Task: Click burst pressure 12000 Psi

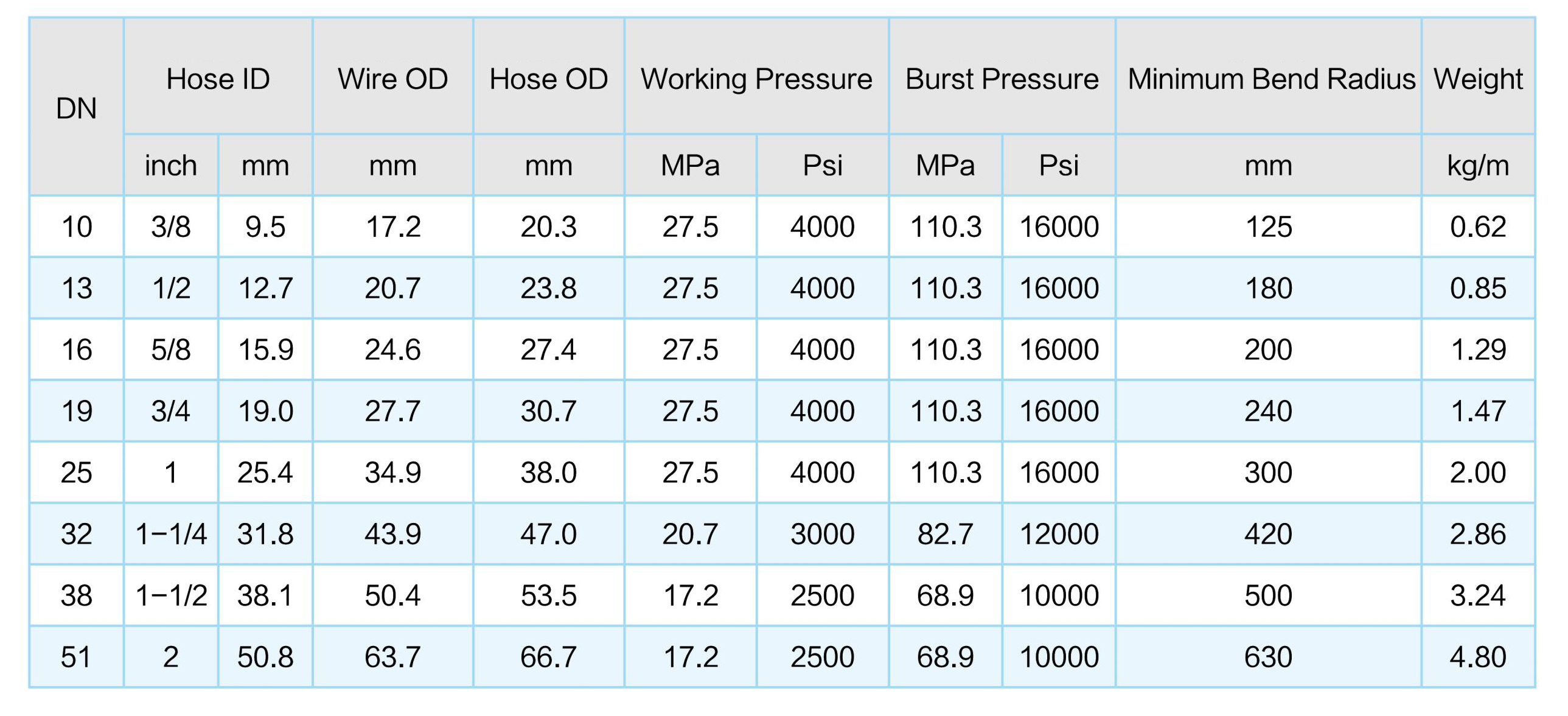Action: point(1059,534)
